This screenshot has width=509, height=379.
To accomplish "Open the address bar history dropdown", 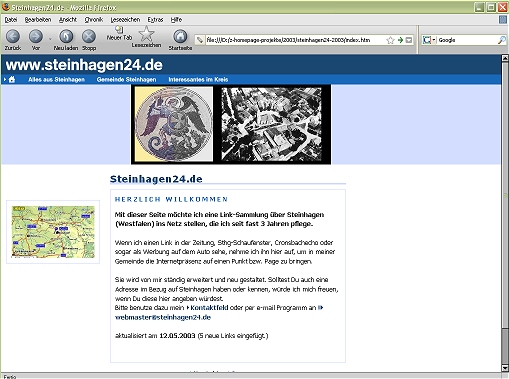I will (409, 40).
